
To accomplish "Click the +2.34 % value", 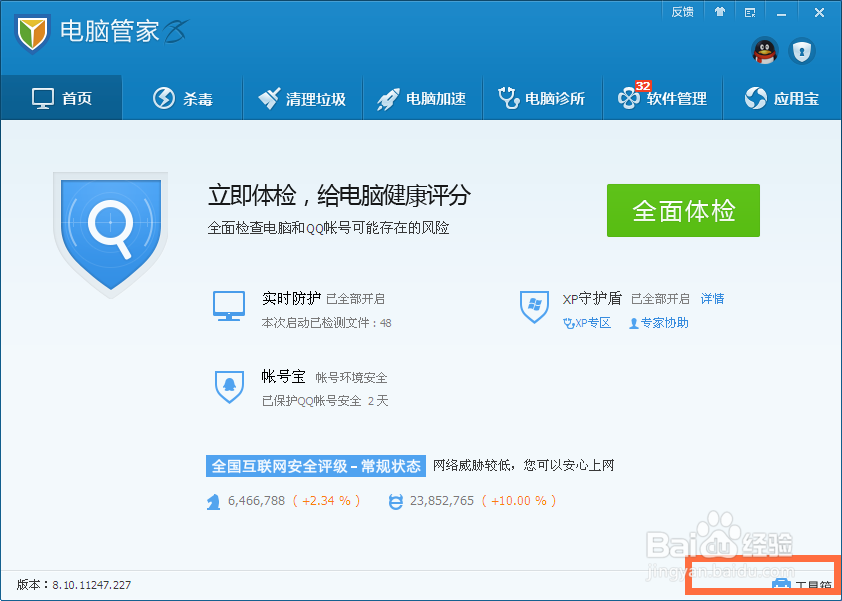I will [x=326, y=501].
